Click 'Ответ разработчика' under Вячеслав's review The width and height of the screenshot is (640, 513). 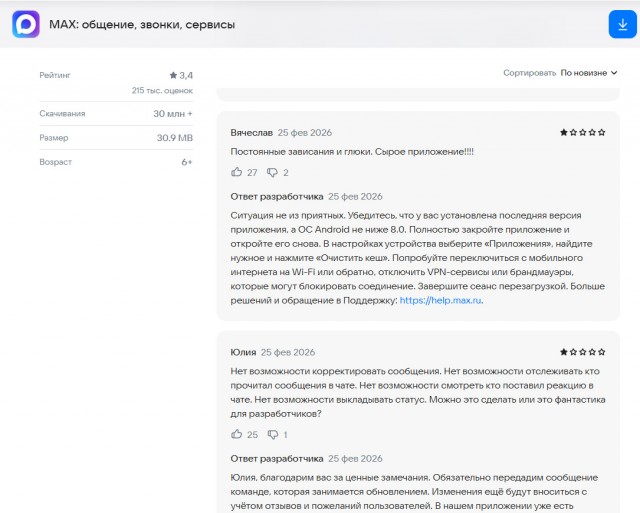click(x=277, y=197)
